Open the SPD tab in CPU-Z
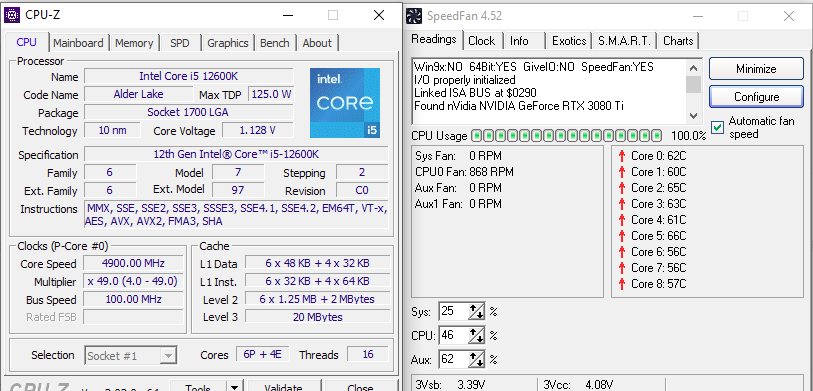813x391 pixels. (180, 43)
